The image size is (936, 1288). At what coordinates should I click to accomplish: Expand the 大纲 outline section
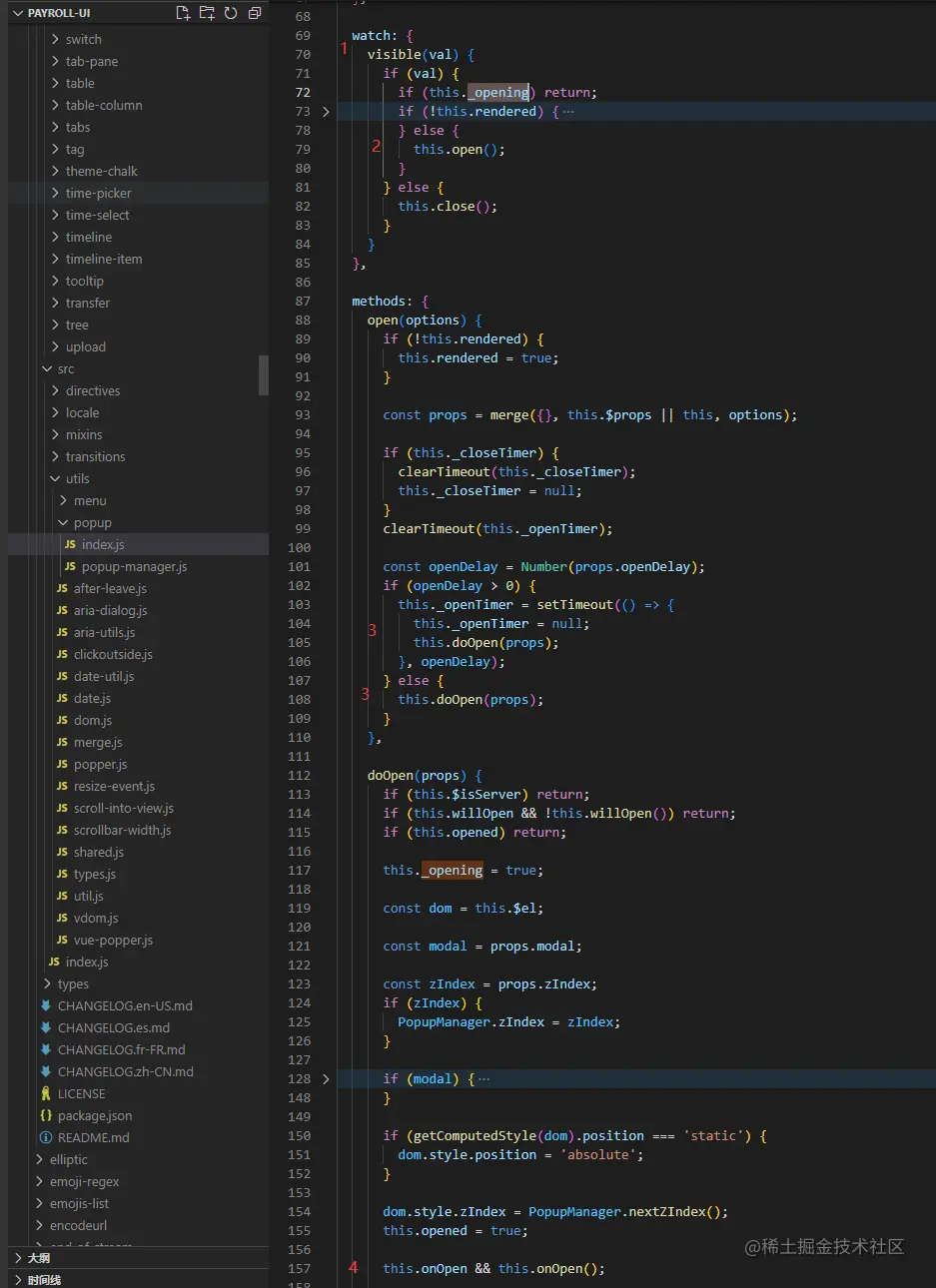coord(38,1258)
